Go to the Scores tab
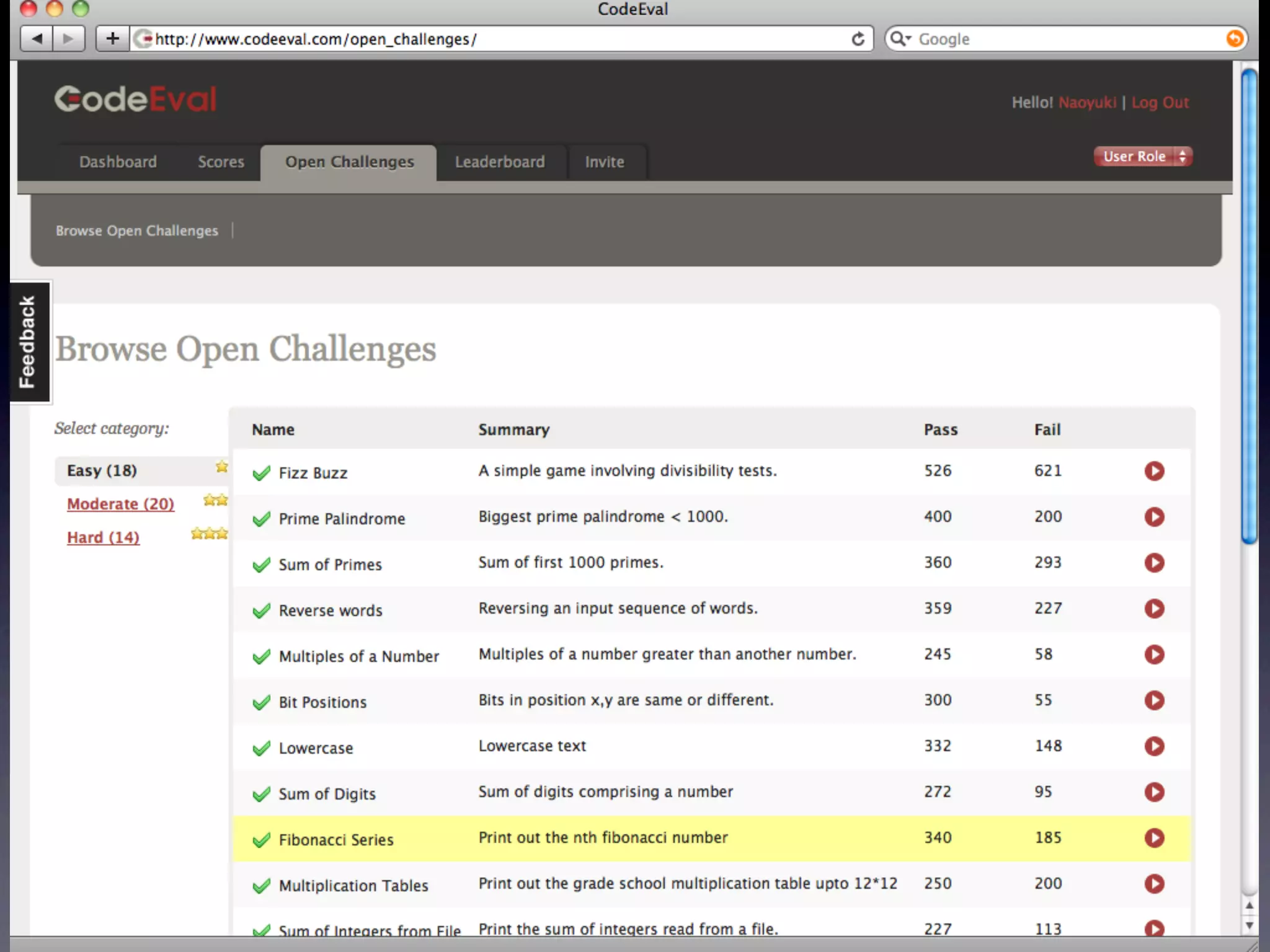 [221, 162]
